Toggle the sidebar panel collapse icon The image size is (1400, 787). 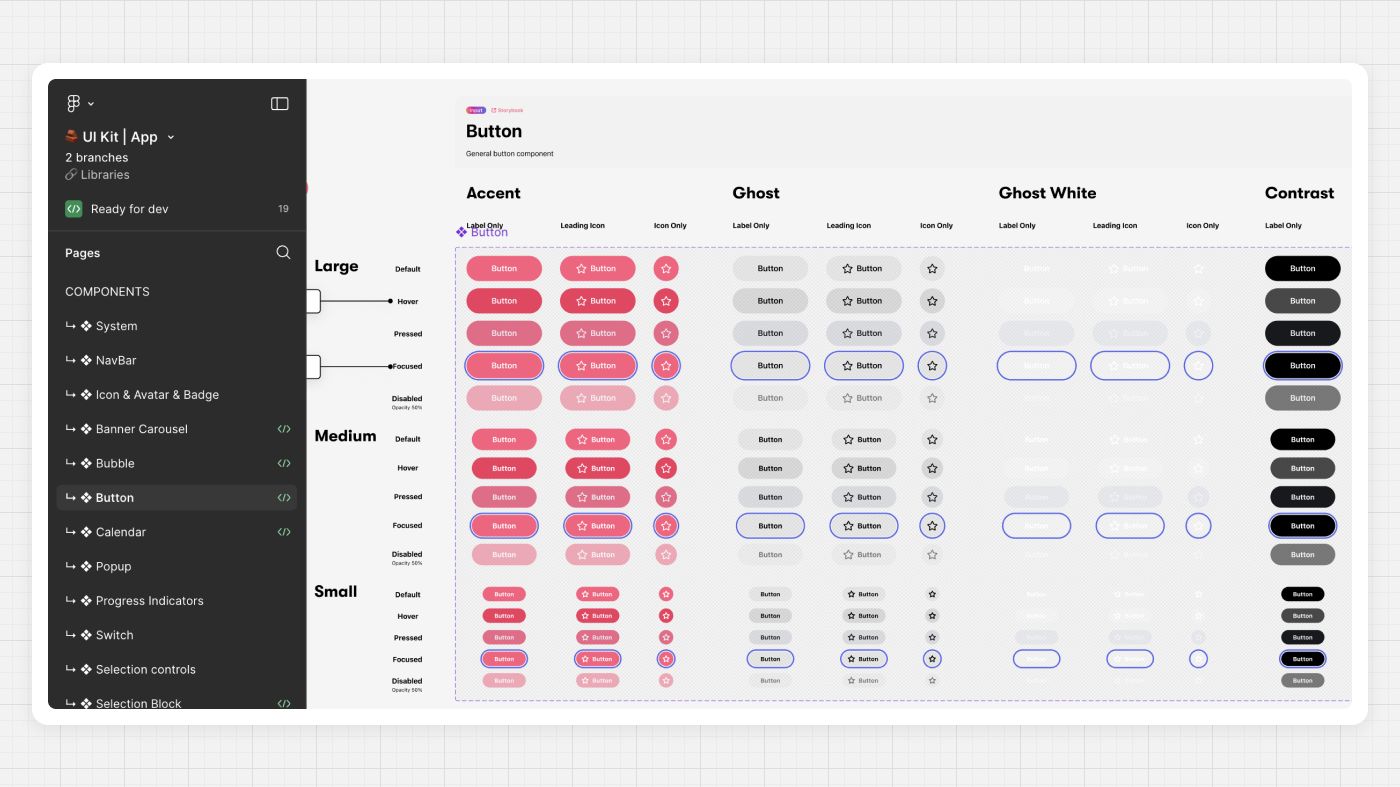pos(280,104)
